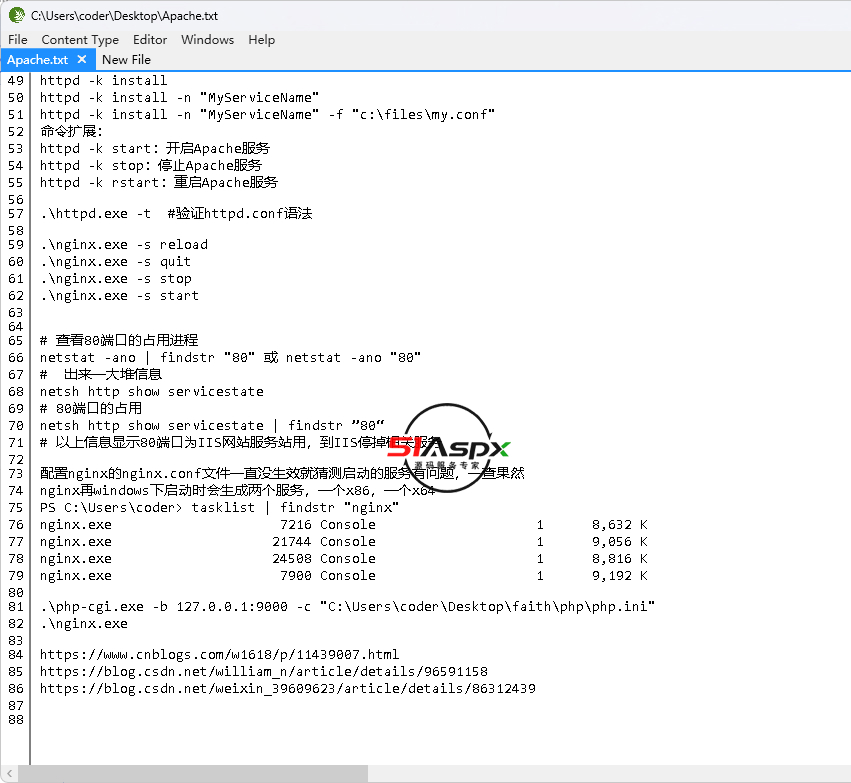The height and width of the screenshot is (783, 851).
Task: Click the horizontal scrollbar thumb
Action: pos(193,774)
